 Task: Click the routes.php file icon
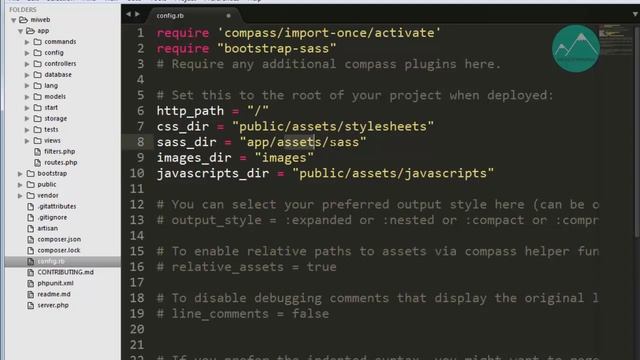coord(38,162)
